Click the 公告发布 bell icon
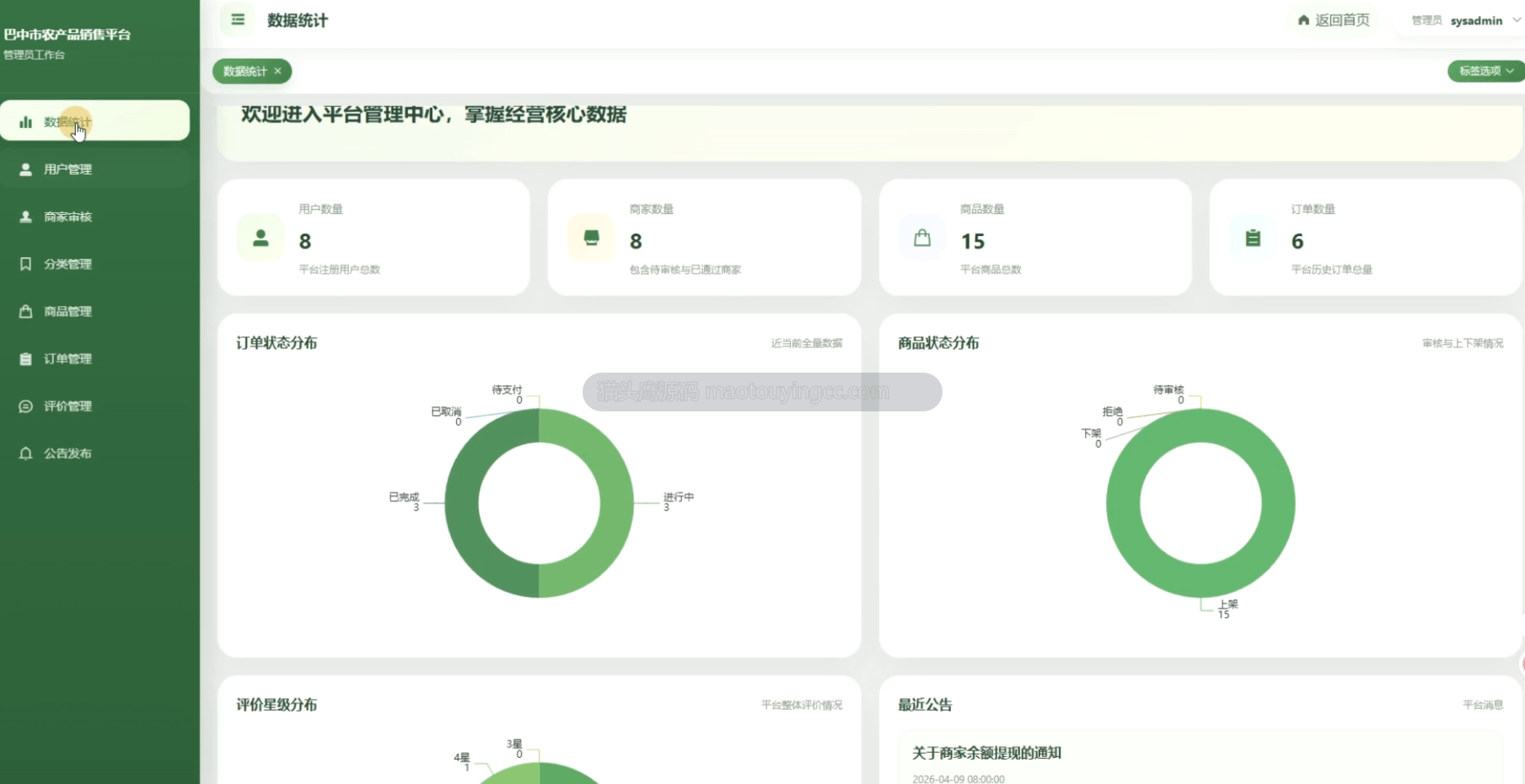The height and width of the screenshot is (784, 1525). coord(26,454)
